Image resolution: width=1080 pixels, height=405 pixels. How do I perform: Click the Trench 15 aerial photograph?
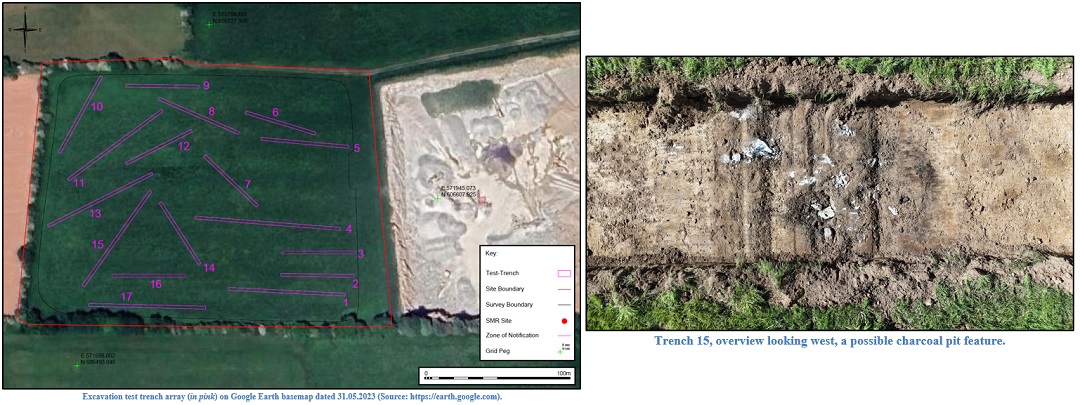[830, 192]
